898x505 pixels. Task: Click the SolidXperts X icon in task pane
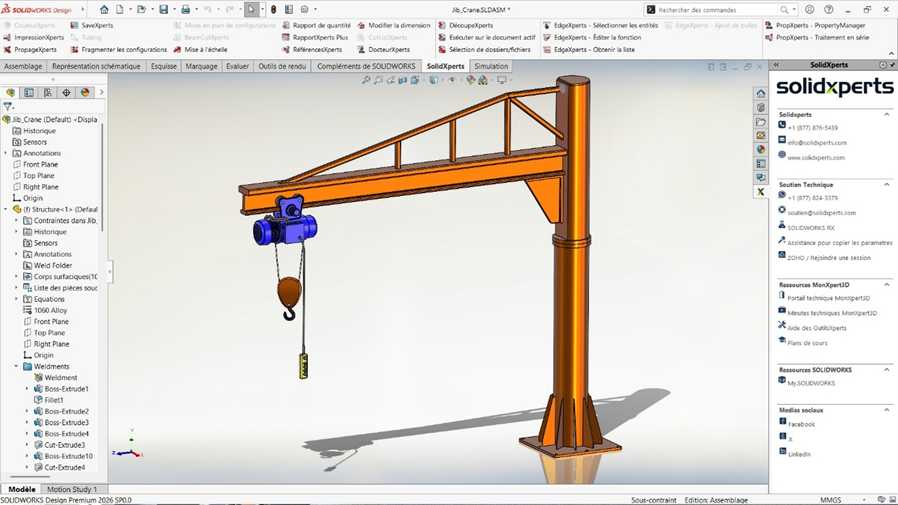[x=761, y=191]
